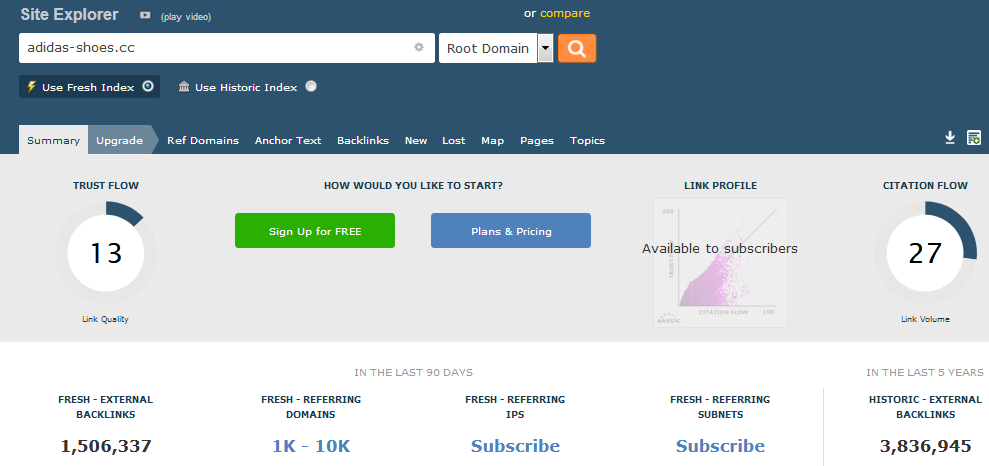Viewport: 989px width, 466px height.
Task: Open the Root Domain dropdown arrow
Action: (546, 48)
